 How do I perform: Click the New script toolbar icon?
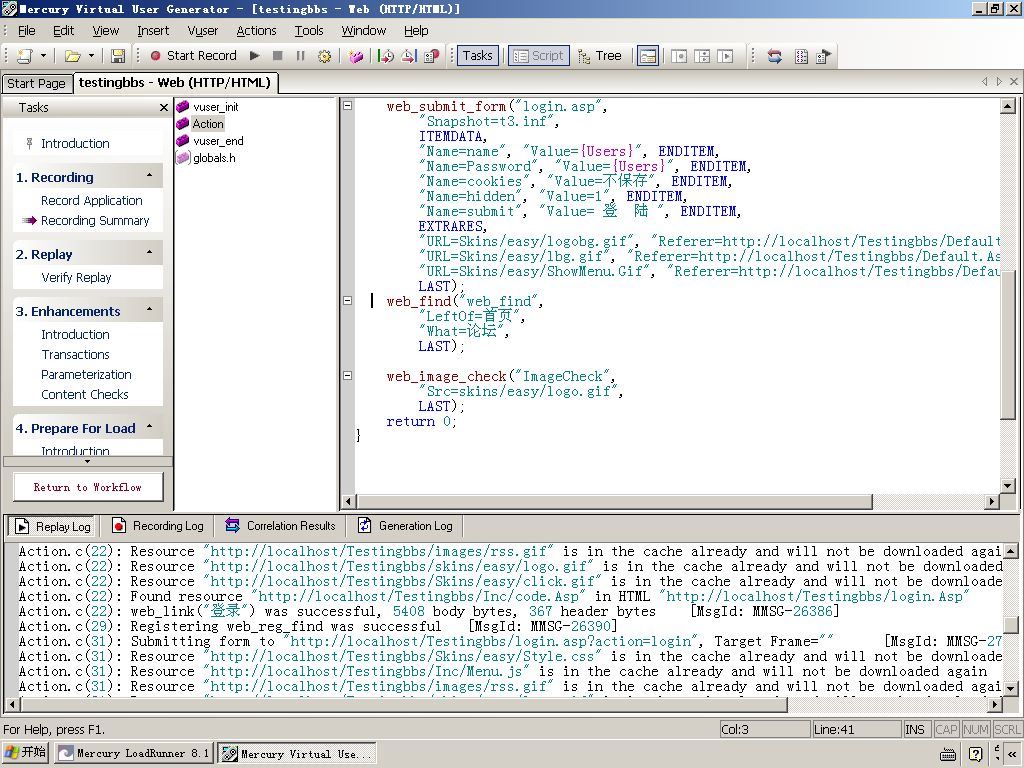tap(25, 56)
